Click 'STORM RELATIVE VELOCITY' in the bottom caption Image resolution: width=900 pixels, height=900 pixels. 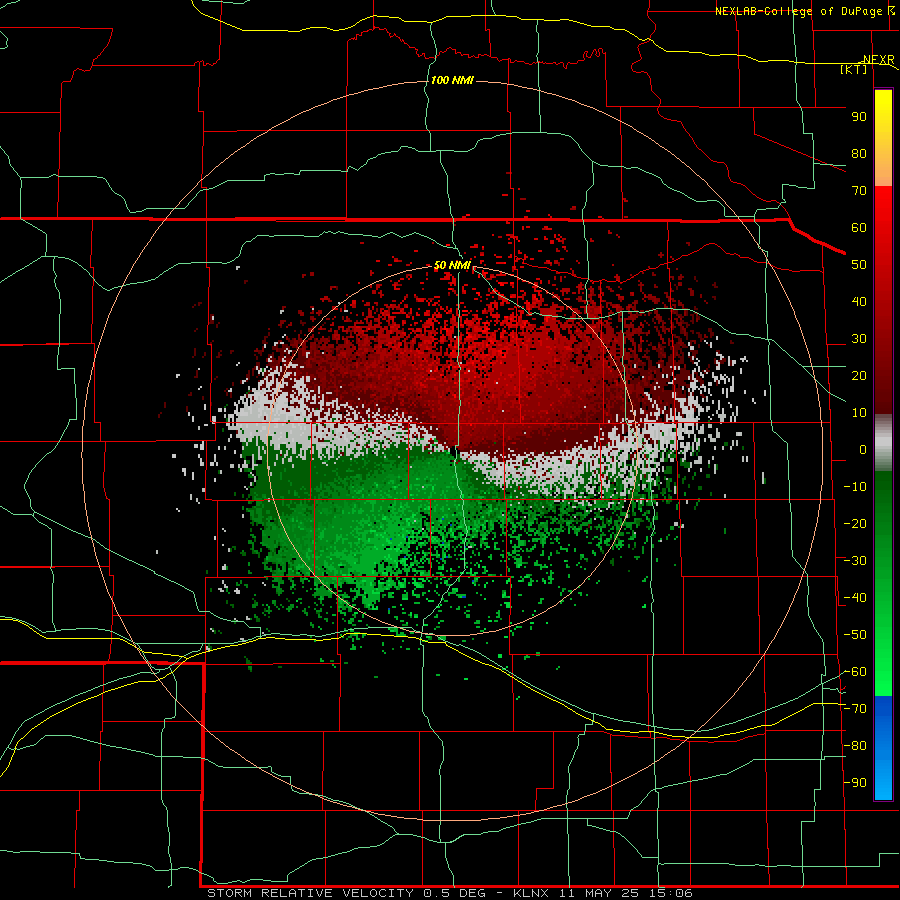pyautogui.click(x=310, y=893)
